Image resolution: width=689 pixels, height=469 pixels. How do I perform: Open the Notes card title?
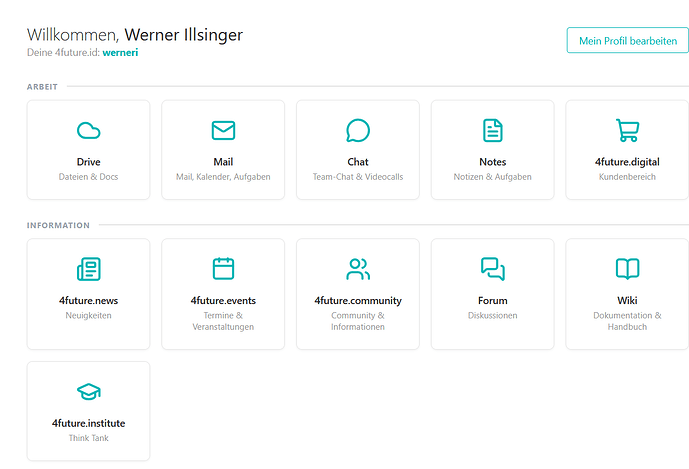coord(493,162)
